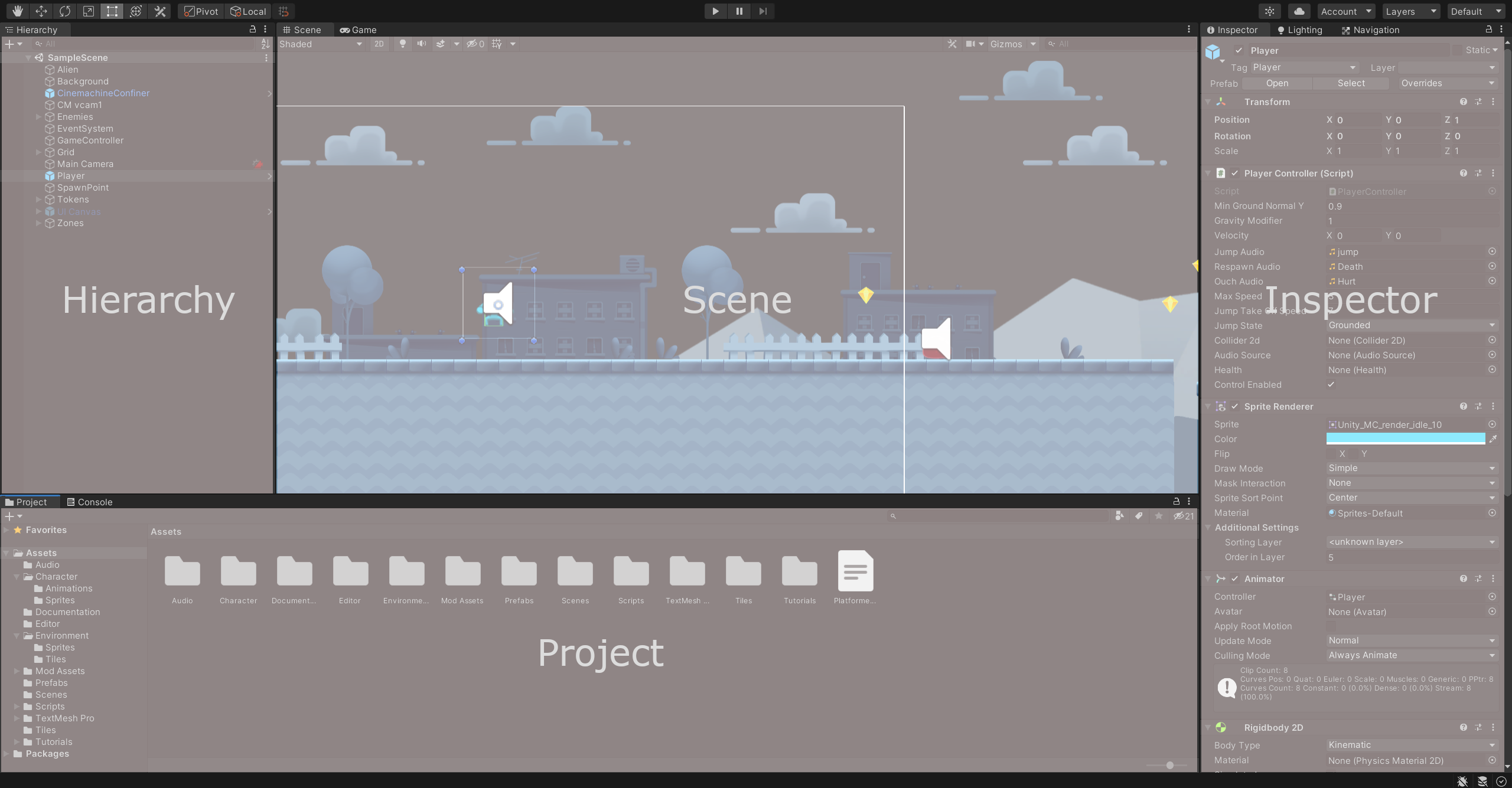Select the Rect tool
1512x788 pixels.
pos(112,11)
